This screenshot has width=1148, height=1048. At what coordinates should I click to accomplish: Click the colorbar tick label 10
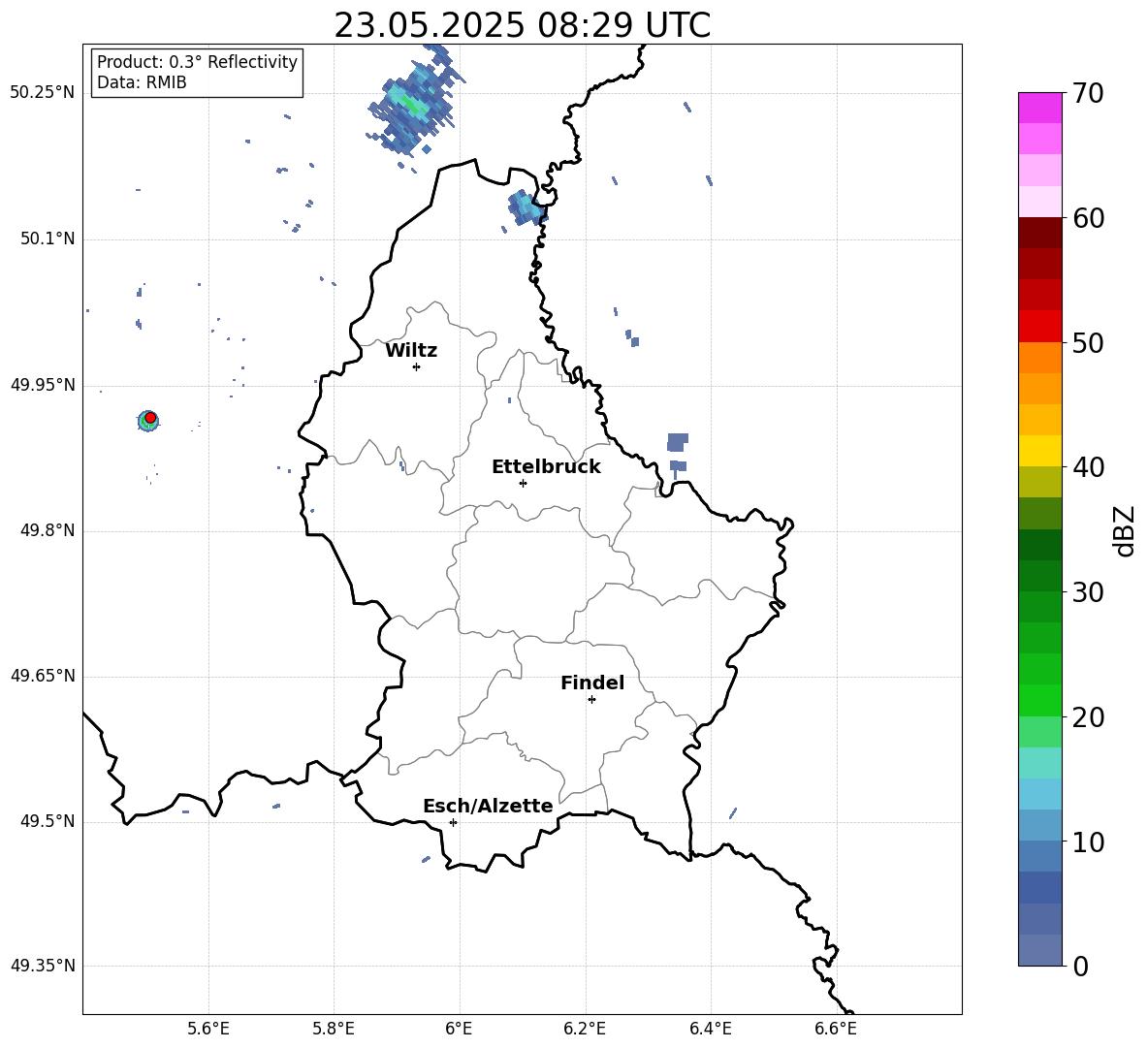(x=1088, y=842)
